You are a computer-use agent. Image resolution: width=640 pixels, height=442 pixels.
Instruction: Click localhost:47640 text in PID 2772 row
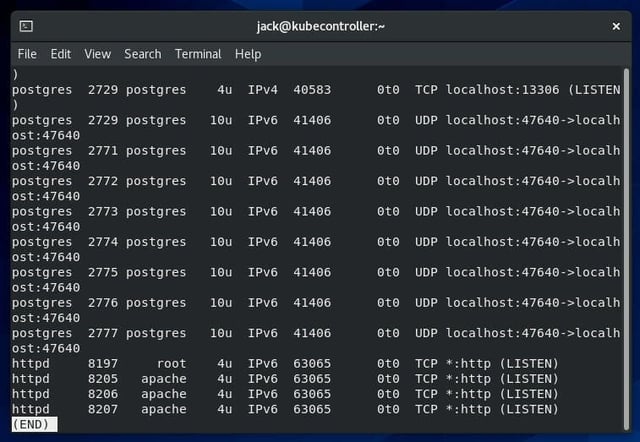point(502,181)
